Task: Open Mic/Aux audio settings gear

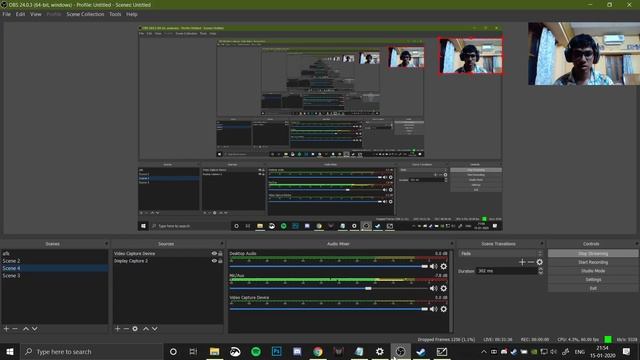Action: tap(444, 289)
